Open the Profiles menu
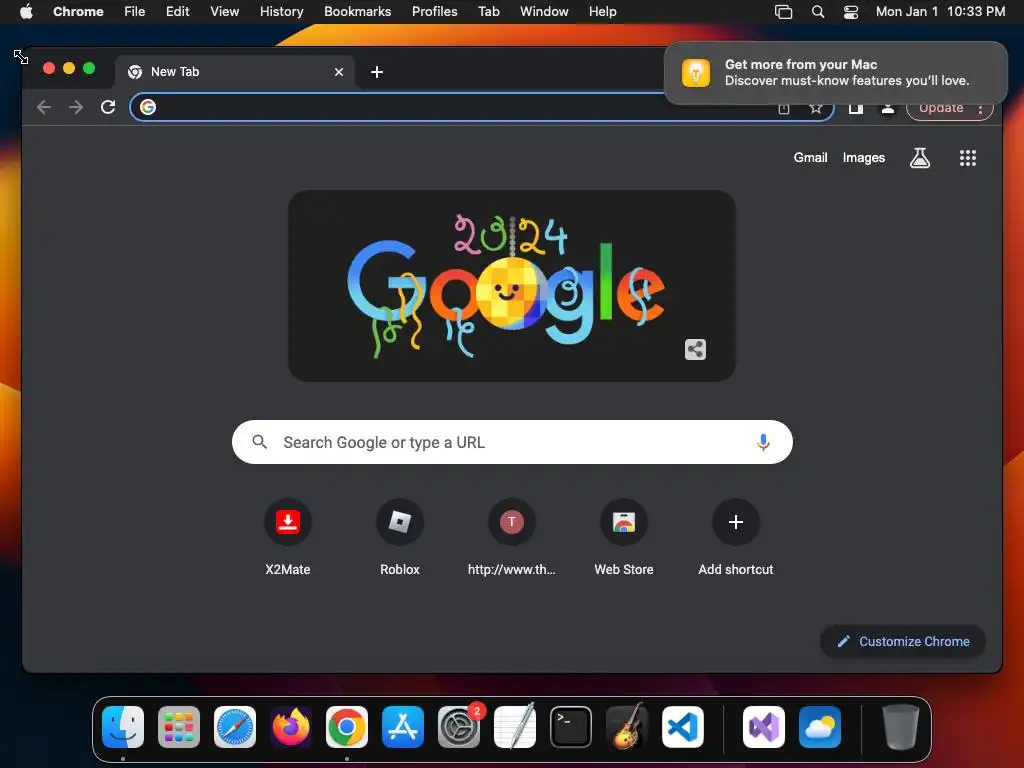 click(x=434, y=11)
